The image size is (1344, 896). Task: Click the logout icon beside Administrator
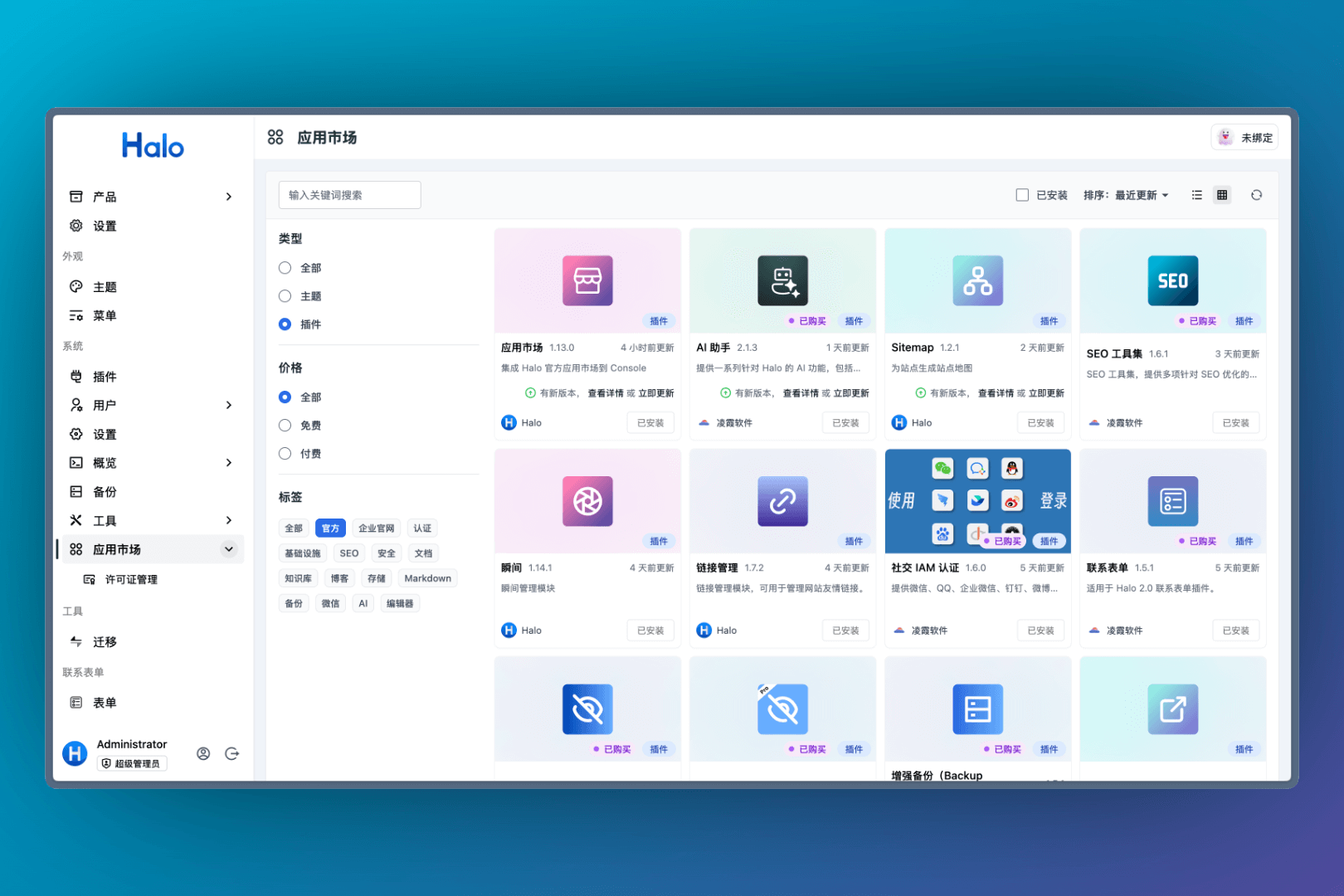tap(232, 753)
